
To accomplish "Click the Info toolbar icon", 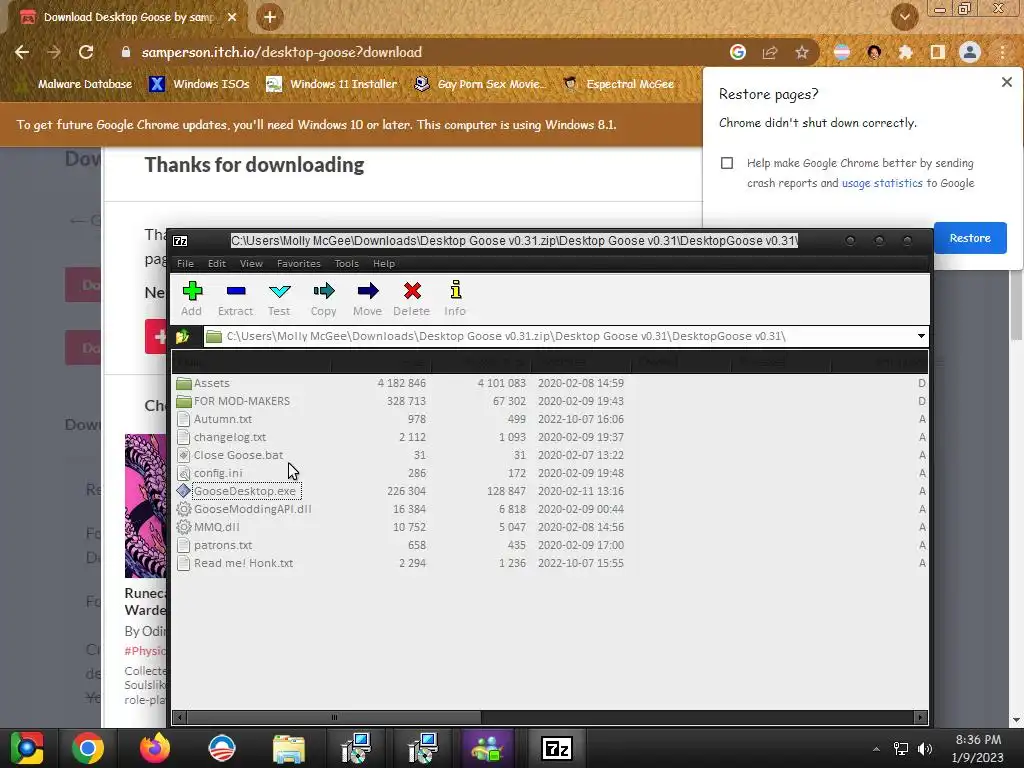I will pyautogui.click(x=455, y=298).
